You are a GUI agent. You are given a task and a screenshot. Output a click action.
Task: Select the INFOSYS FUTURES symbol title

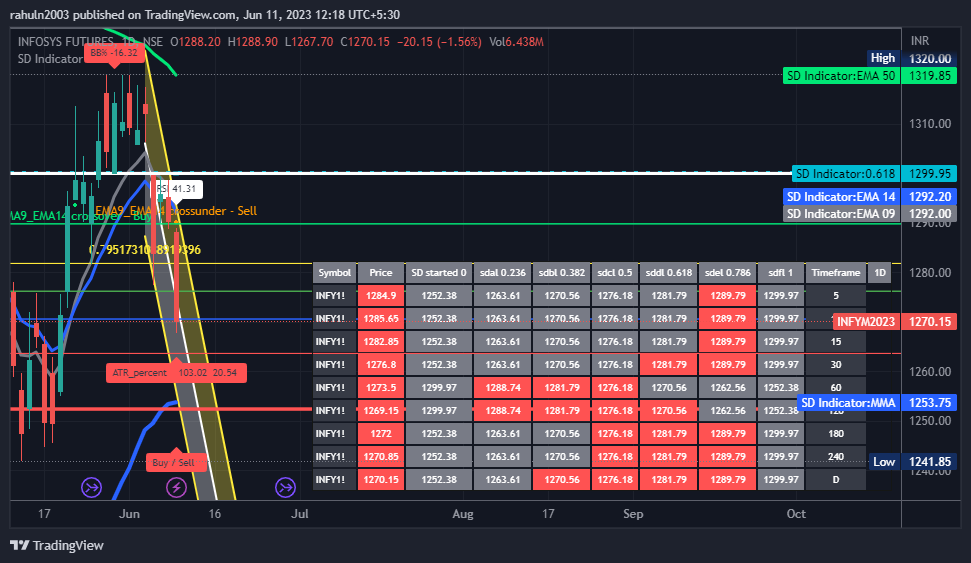point(66,41)
